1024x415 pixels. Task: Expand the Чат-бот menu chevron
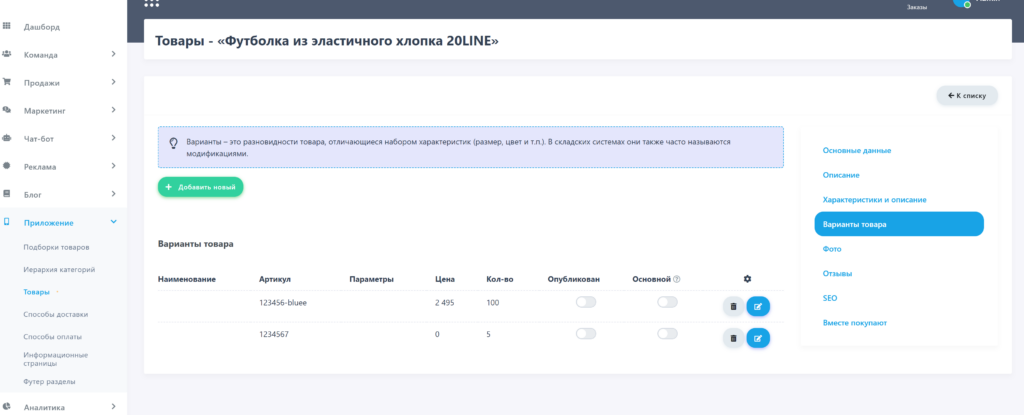click(114, 138)
